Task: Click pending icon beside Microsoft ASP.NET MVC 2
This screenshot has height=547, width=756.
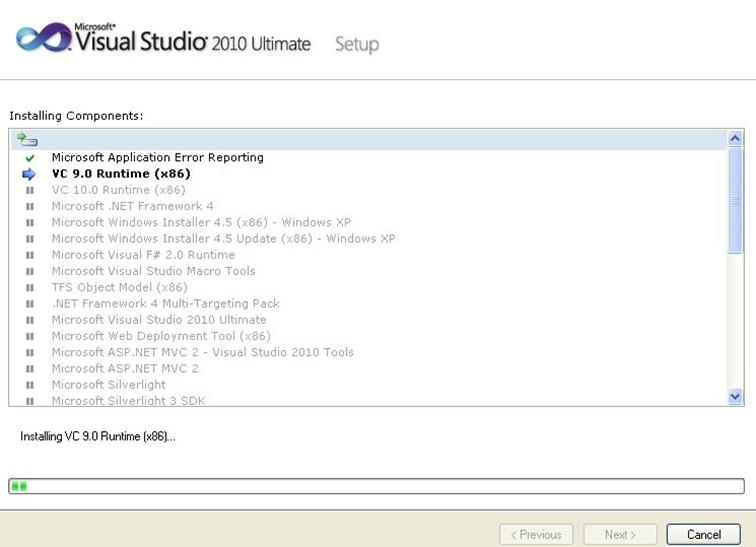Action: (x=30, y=369)
